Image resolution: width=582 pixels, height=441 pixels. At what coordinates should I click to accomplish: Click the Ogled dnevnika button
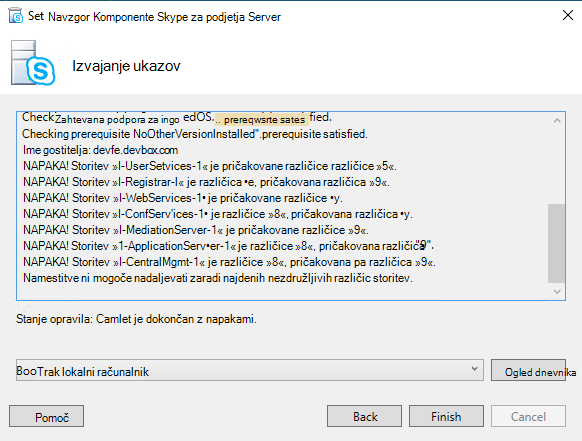(x=528, y=370)
